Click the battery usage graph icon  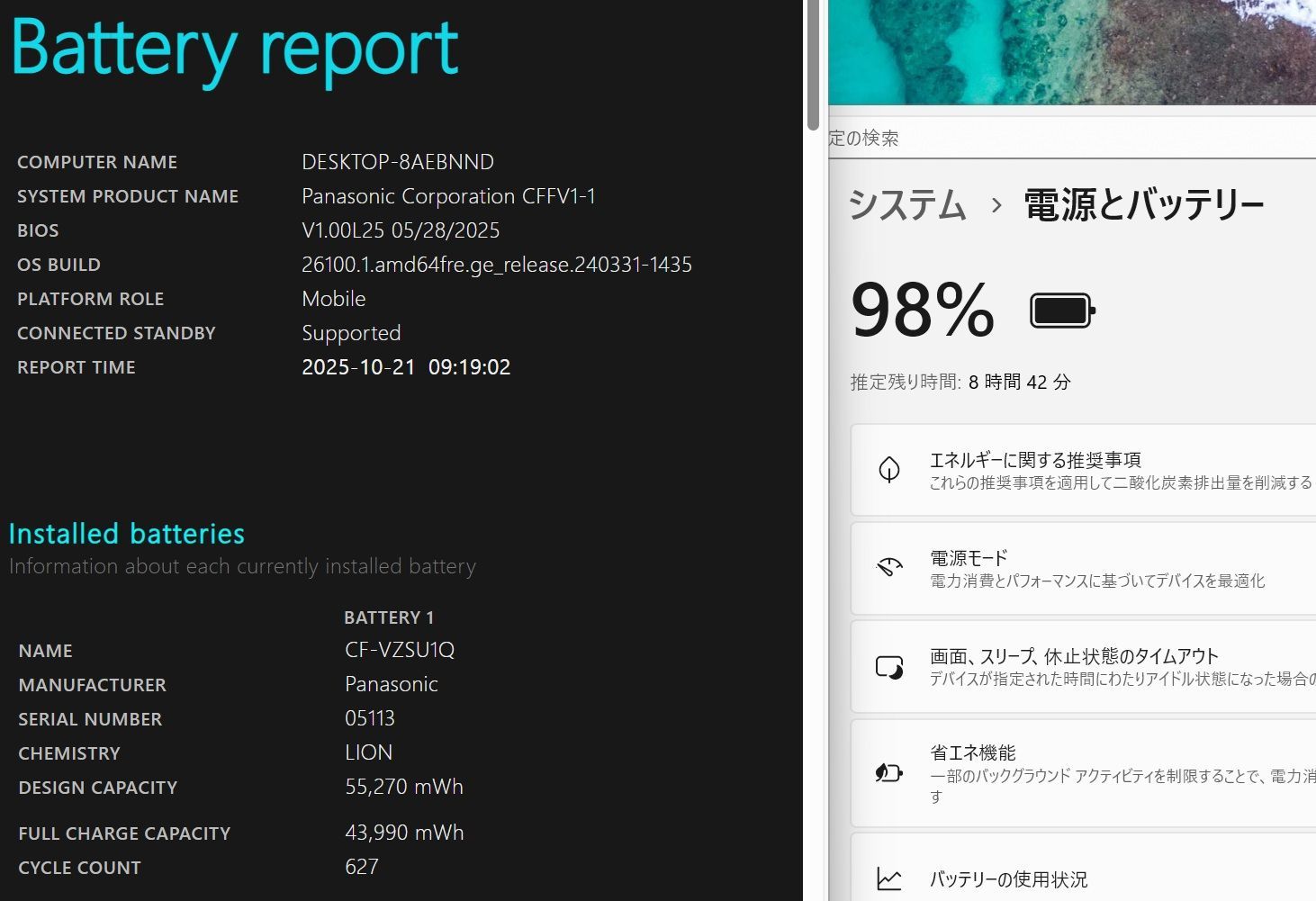point(889,878)
